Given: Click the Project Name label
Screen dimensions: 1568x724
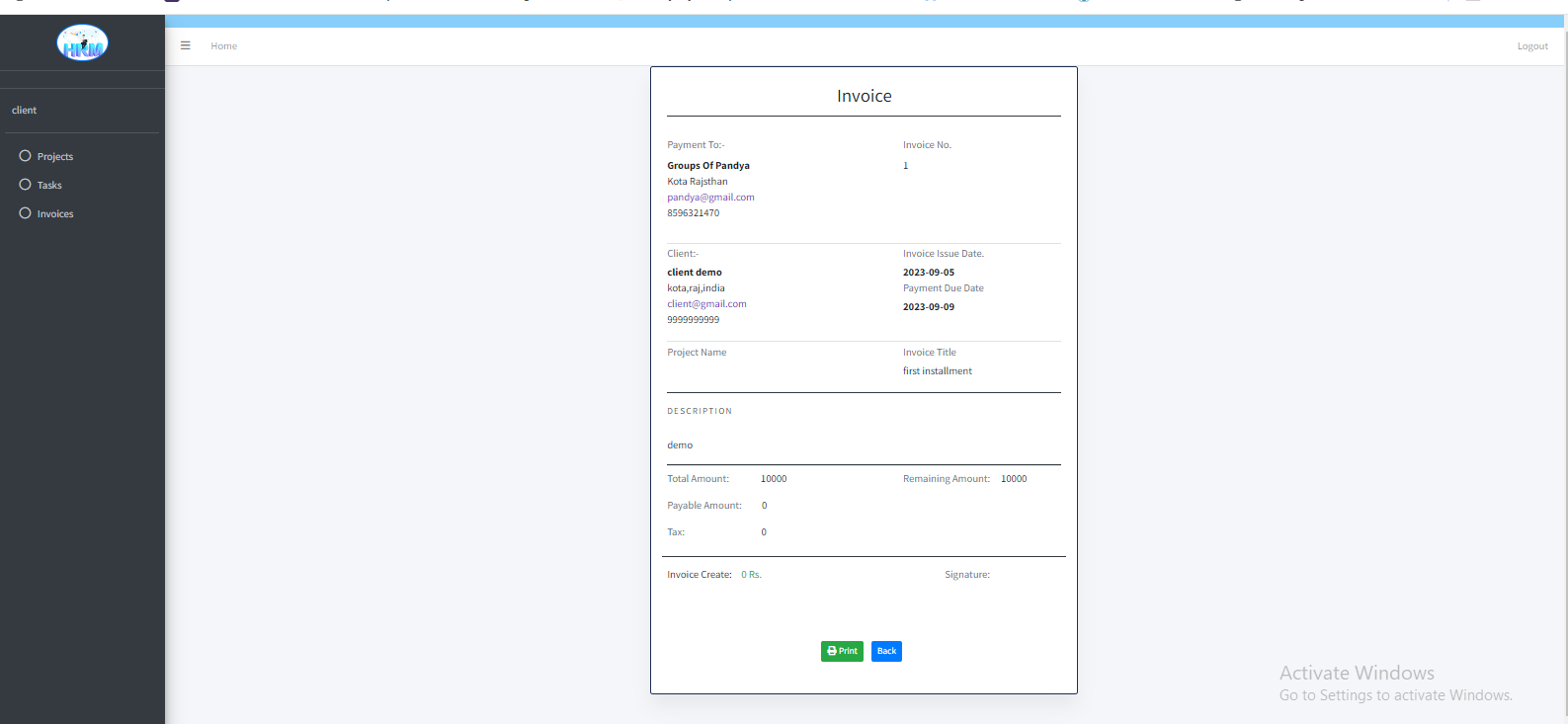Looking at the screenshot, I should pos(697,353).
